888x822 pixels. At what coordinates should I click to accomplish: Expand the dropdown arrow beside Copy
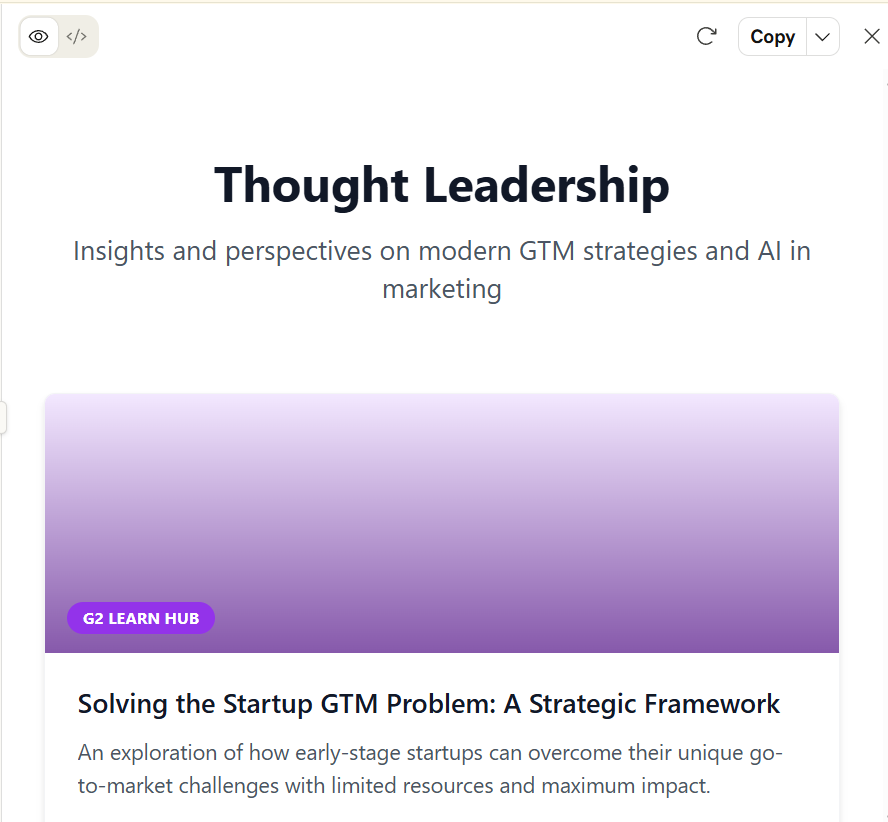(822, 37)
